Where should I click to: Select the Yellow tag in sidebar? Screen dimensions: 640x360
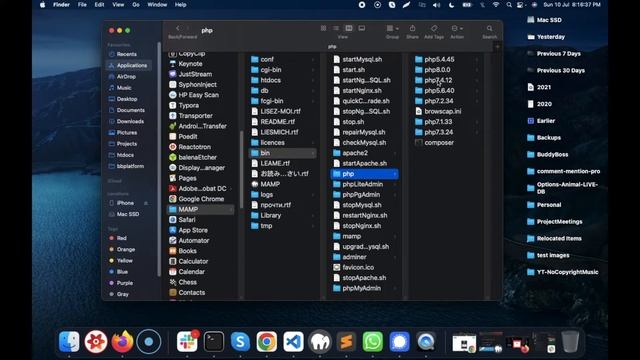(x=124, y=260)
